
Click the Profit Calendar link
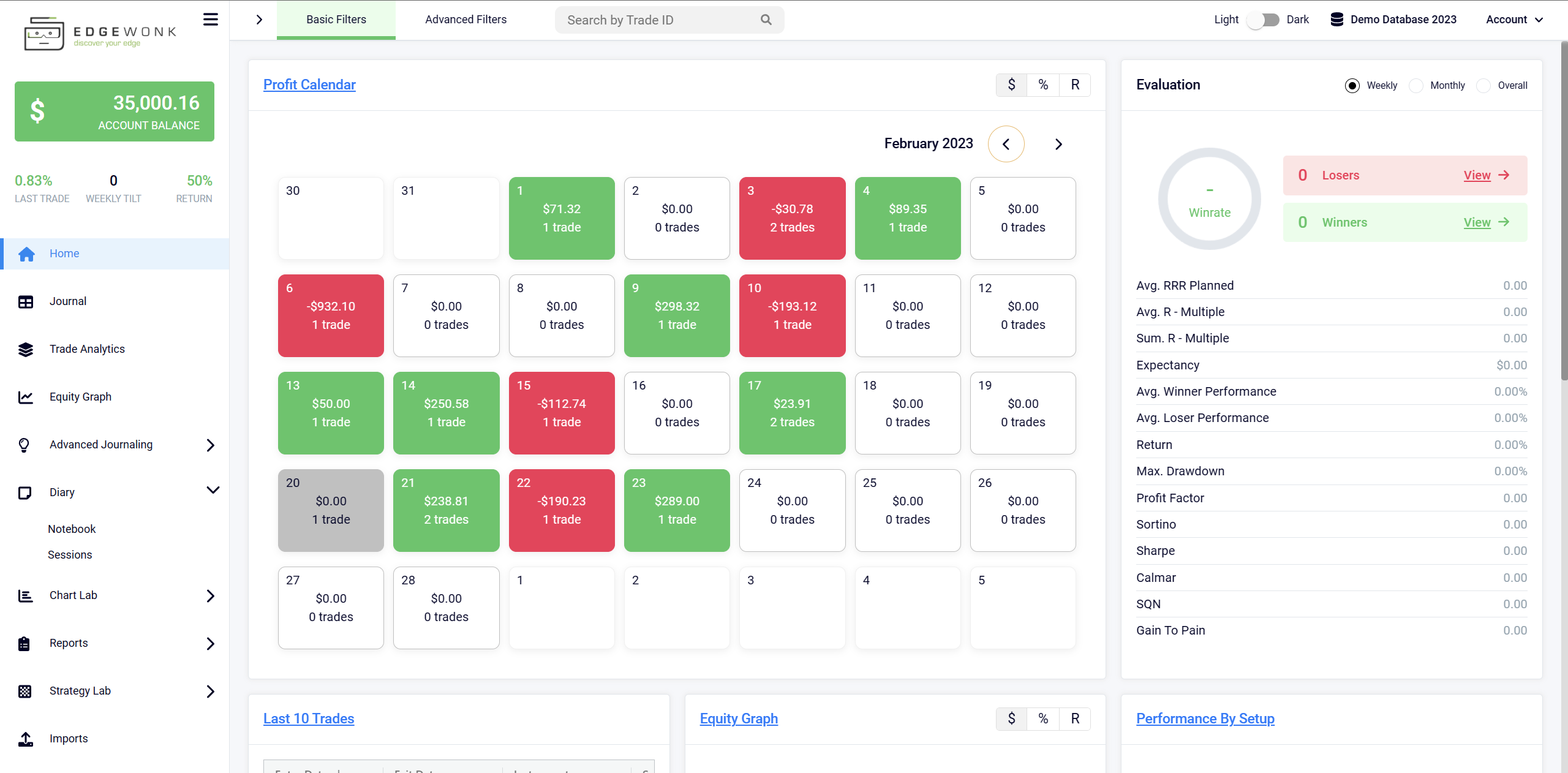(309, 84)
